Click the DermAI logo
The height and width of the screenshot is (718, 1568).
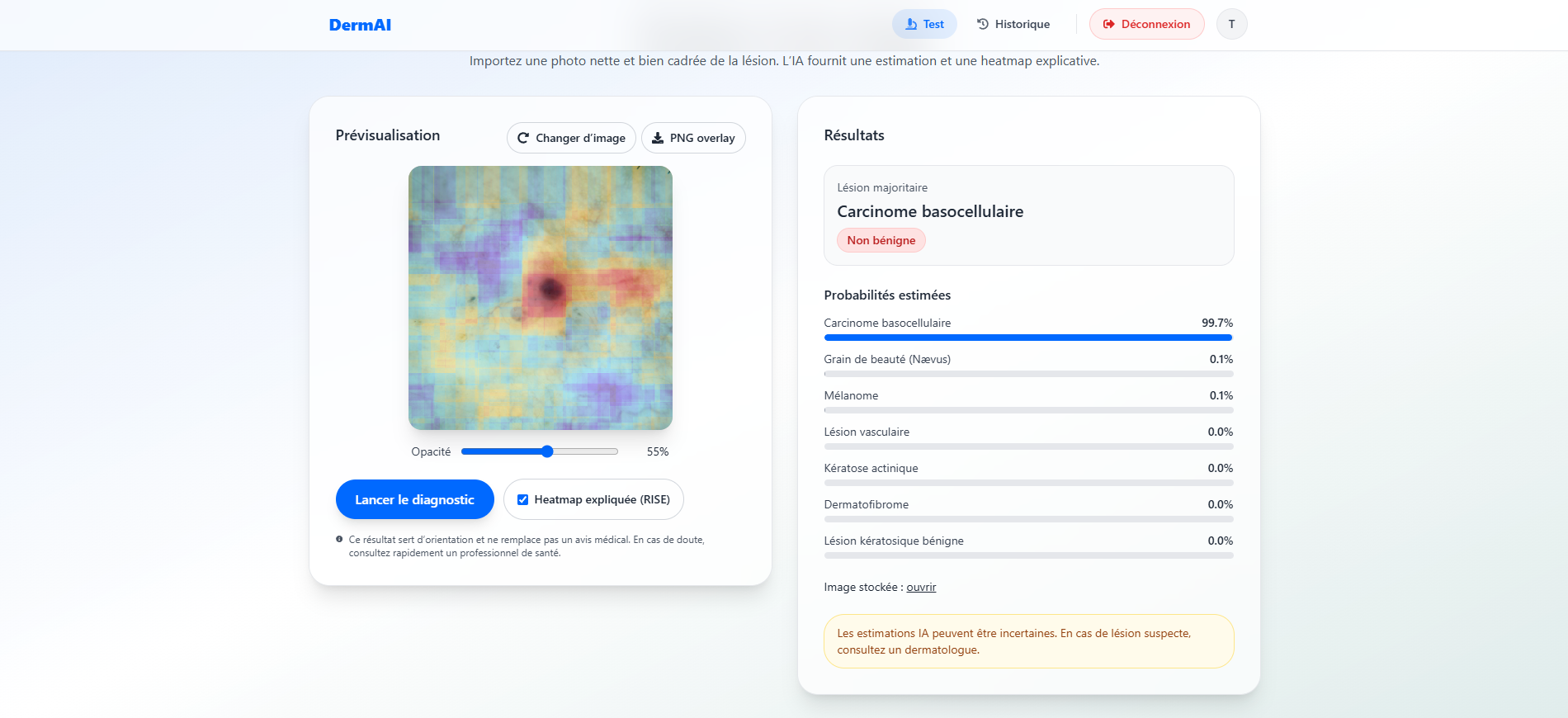pyautogui.click(x=360, y=25)
